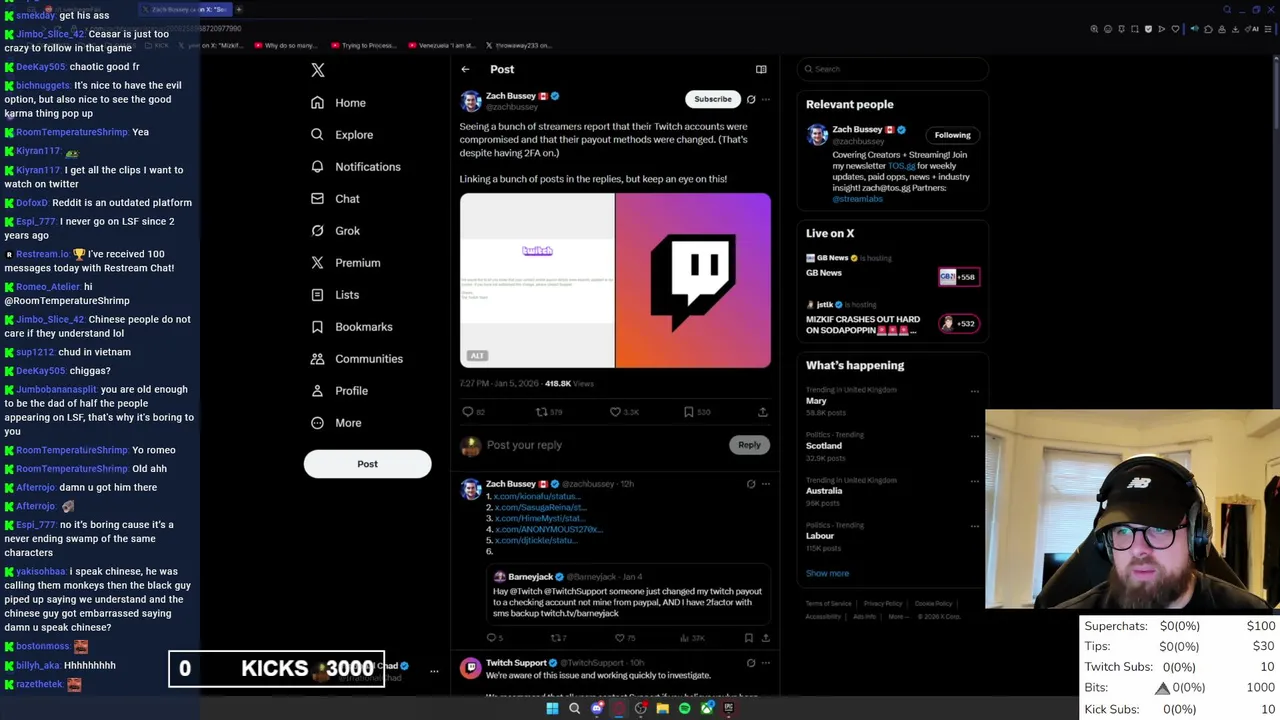
Task: Open the Twitch logo gradient image
Action: [693, 281]
